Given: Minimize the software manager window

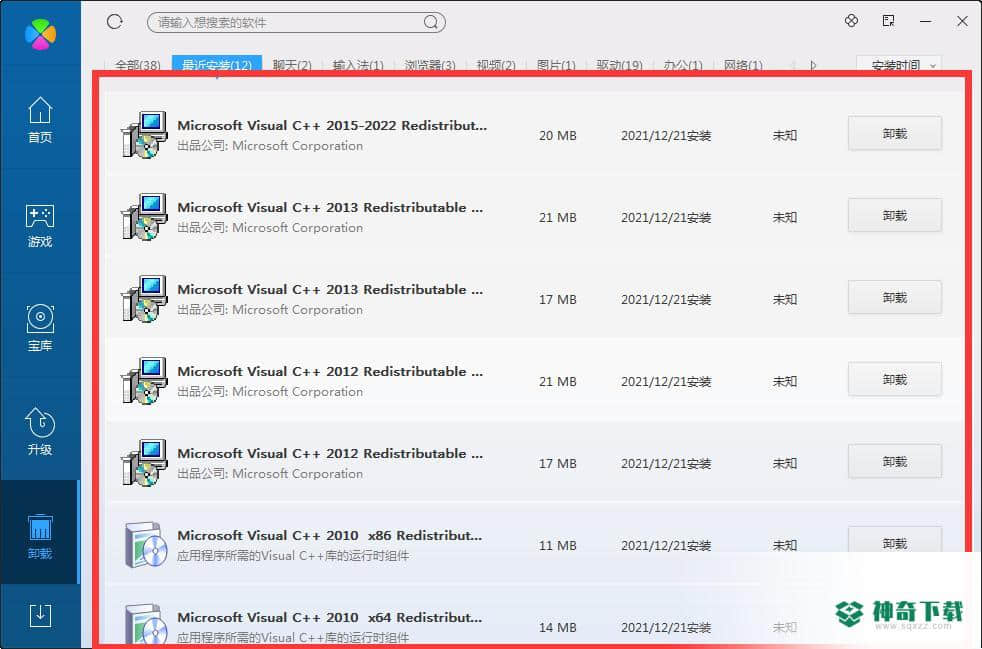Looking at the screenshot, I should point(926,21).
